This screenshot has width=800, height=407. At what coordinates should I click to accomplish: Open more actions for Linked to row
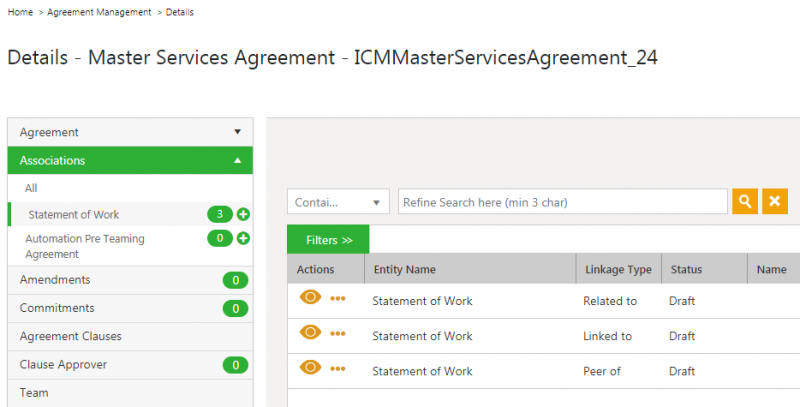(x=338, y=334)
